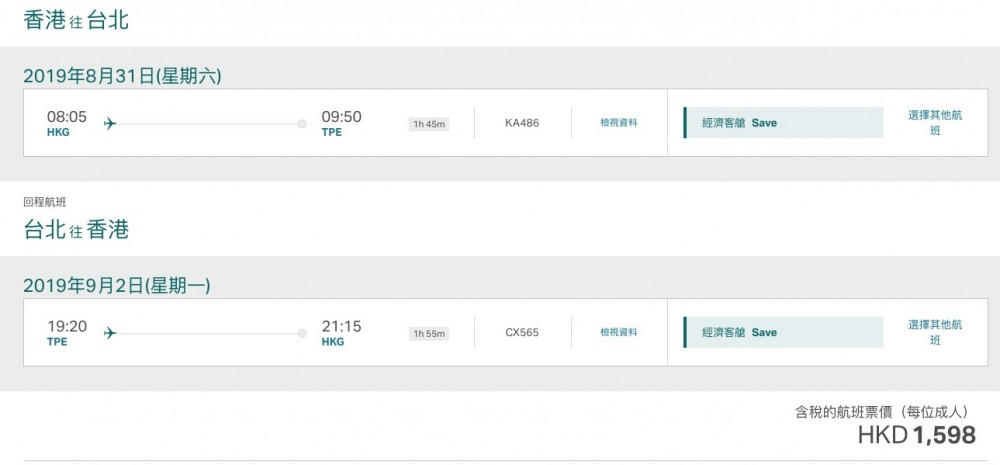1000x465 pixels.
Task: Click the route endpoint dot before 21:15 HKG
Action: click(302, 333)
